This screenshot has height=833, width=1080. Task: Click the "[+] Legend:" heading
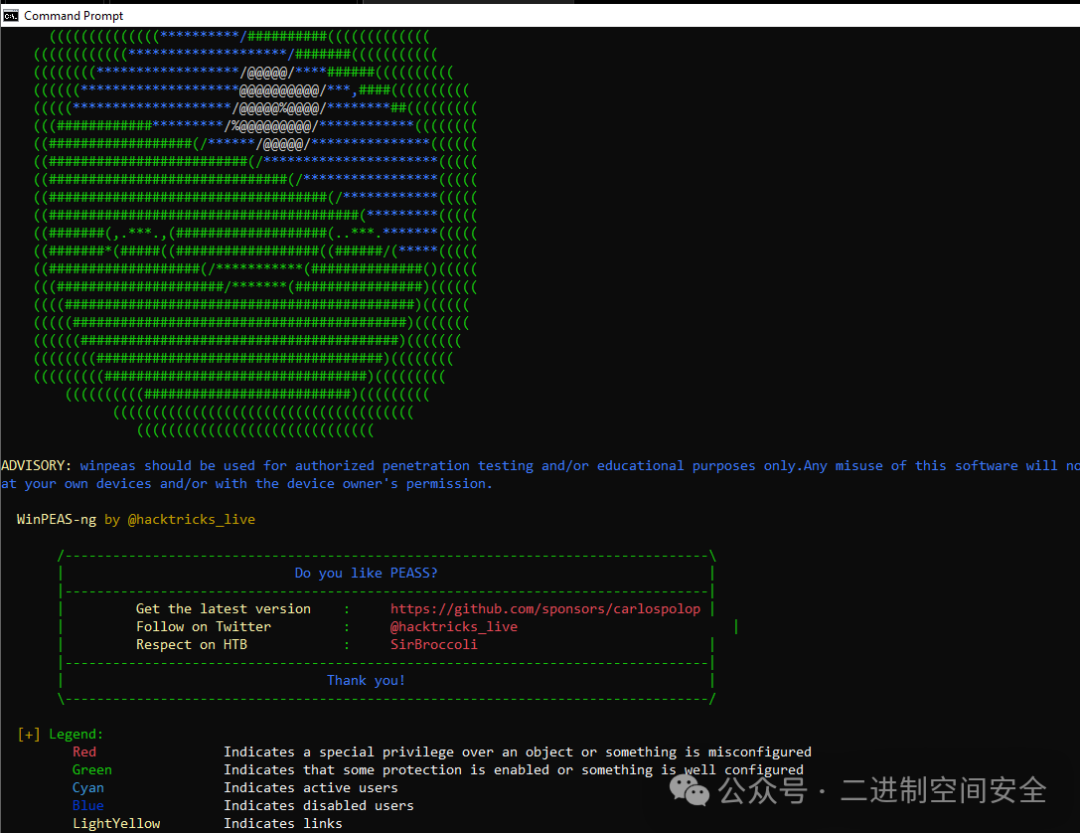(x=60, y=734)
